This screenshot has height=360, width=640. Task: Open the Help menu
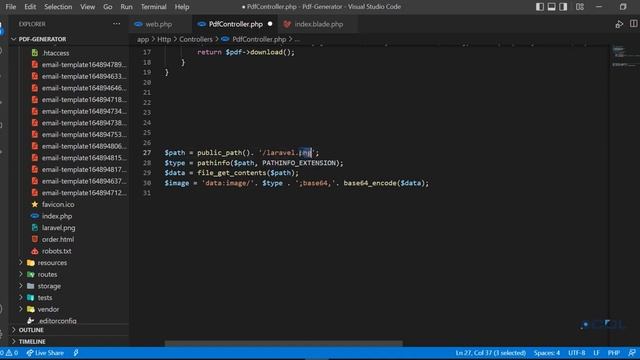(182, 7)
